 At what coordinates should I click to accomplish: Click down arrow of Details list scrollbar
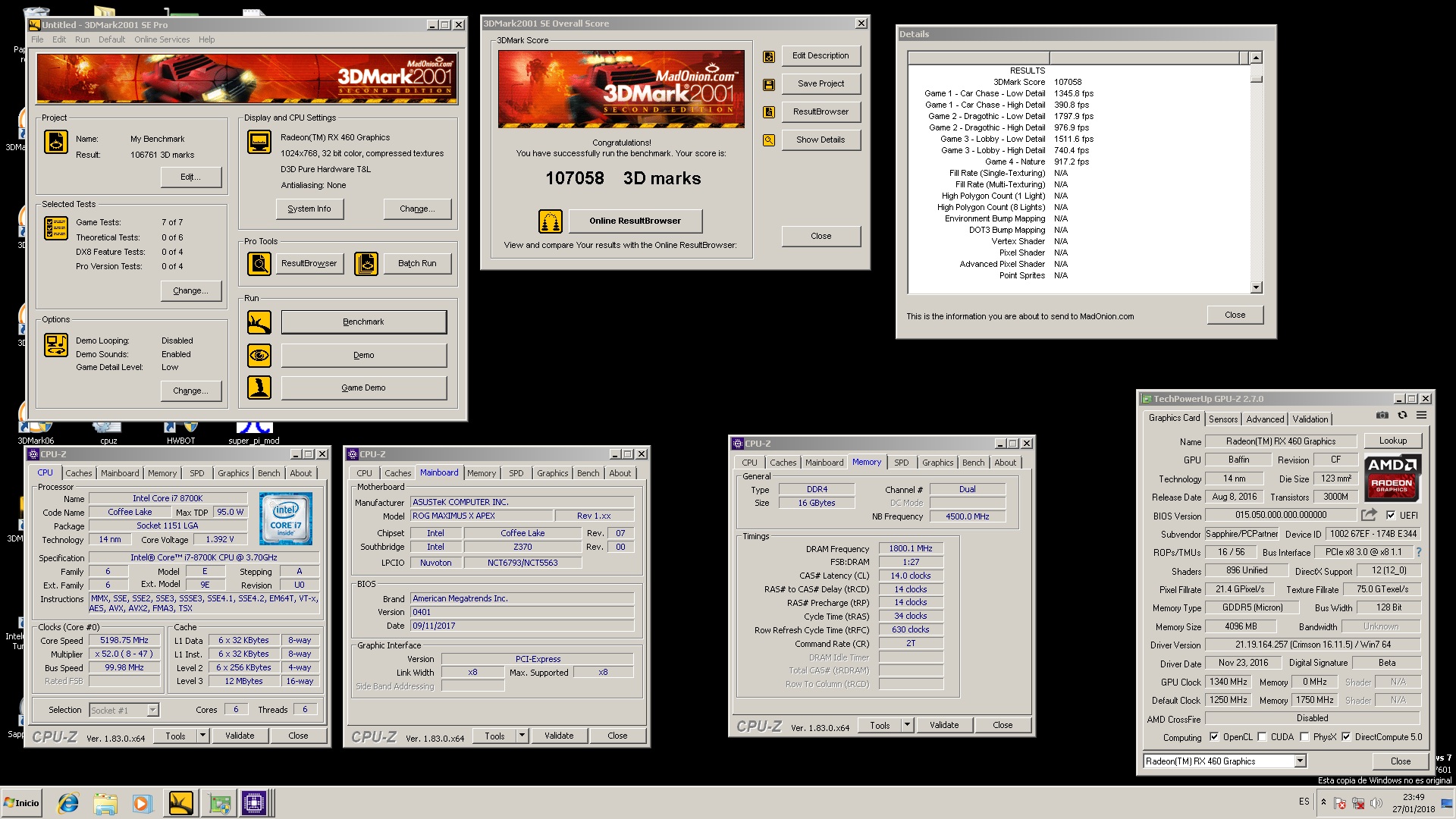pyautogui.click(x=1256, y=287)
